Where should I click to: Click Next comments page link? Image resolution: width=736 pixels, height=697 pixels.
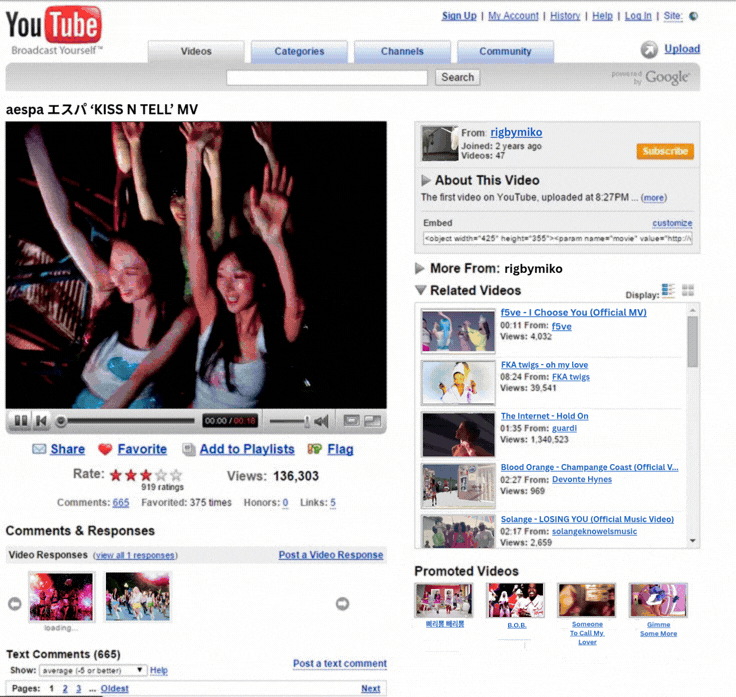(371, 689)
